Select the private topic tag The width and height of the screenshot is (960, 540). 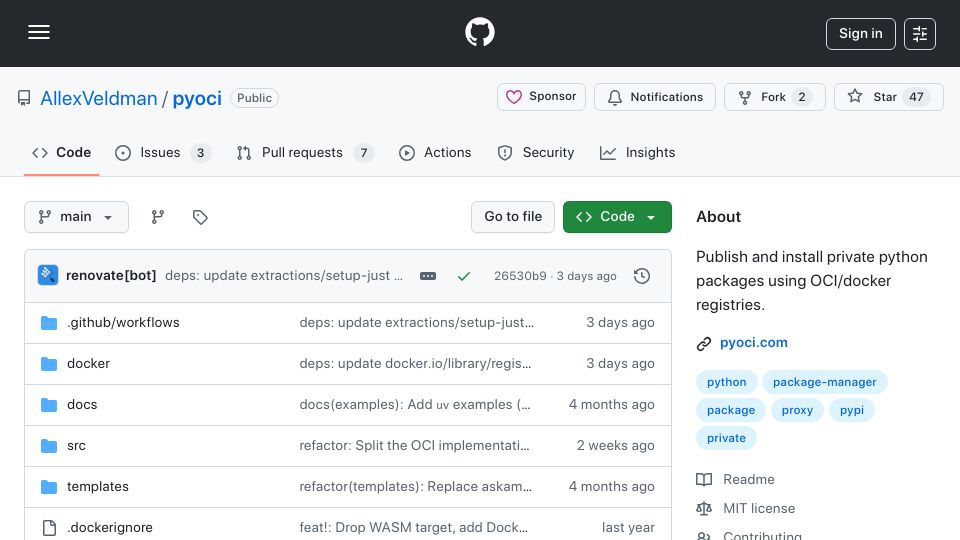[726, 438]
